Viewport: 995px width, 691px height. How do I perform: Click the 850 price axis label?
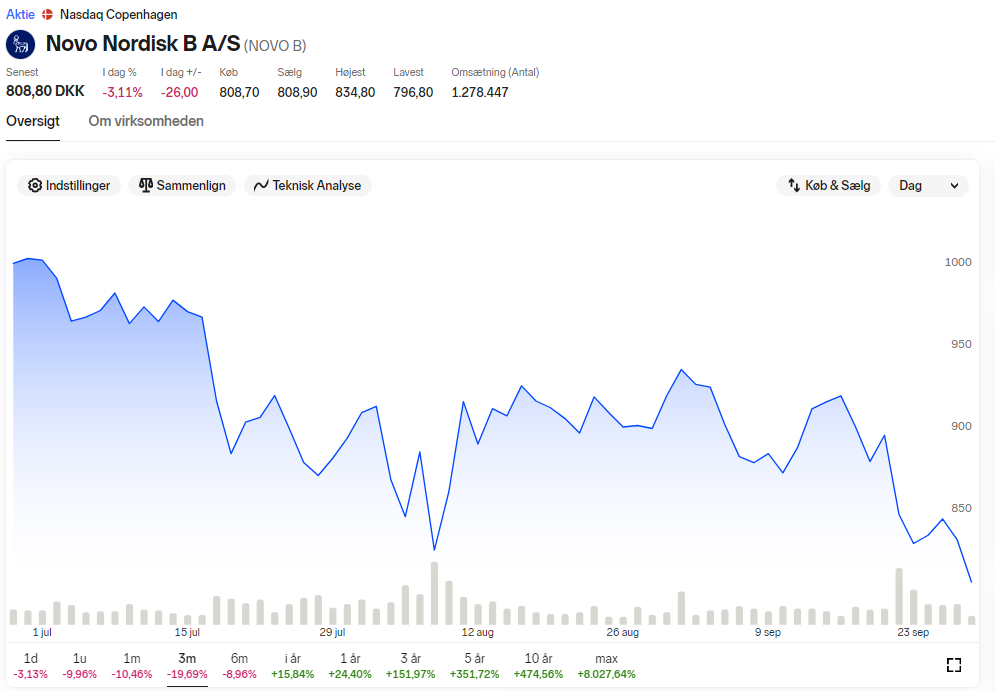pos(961,508)
